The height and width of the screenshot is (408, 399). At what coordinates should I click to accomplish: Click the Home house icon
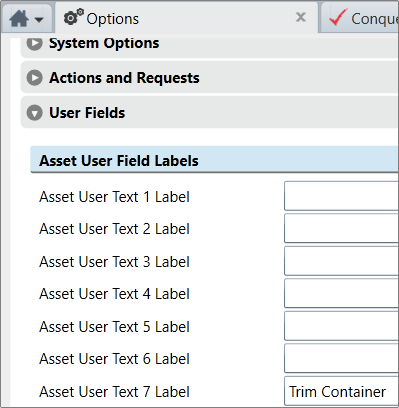(x=18, y=18)
